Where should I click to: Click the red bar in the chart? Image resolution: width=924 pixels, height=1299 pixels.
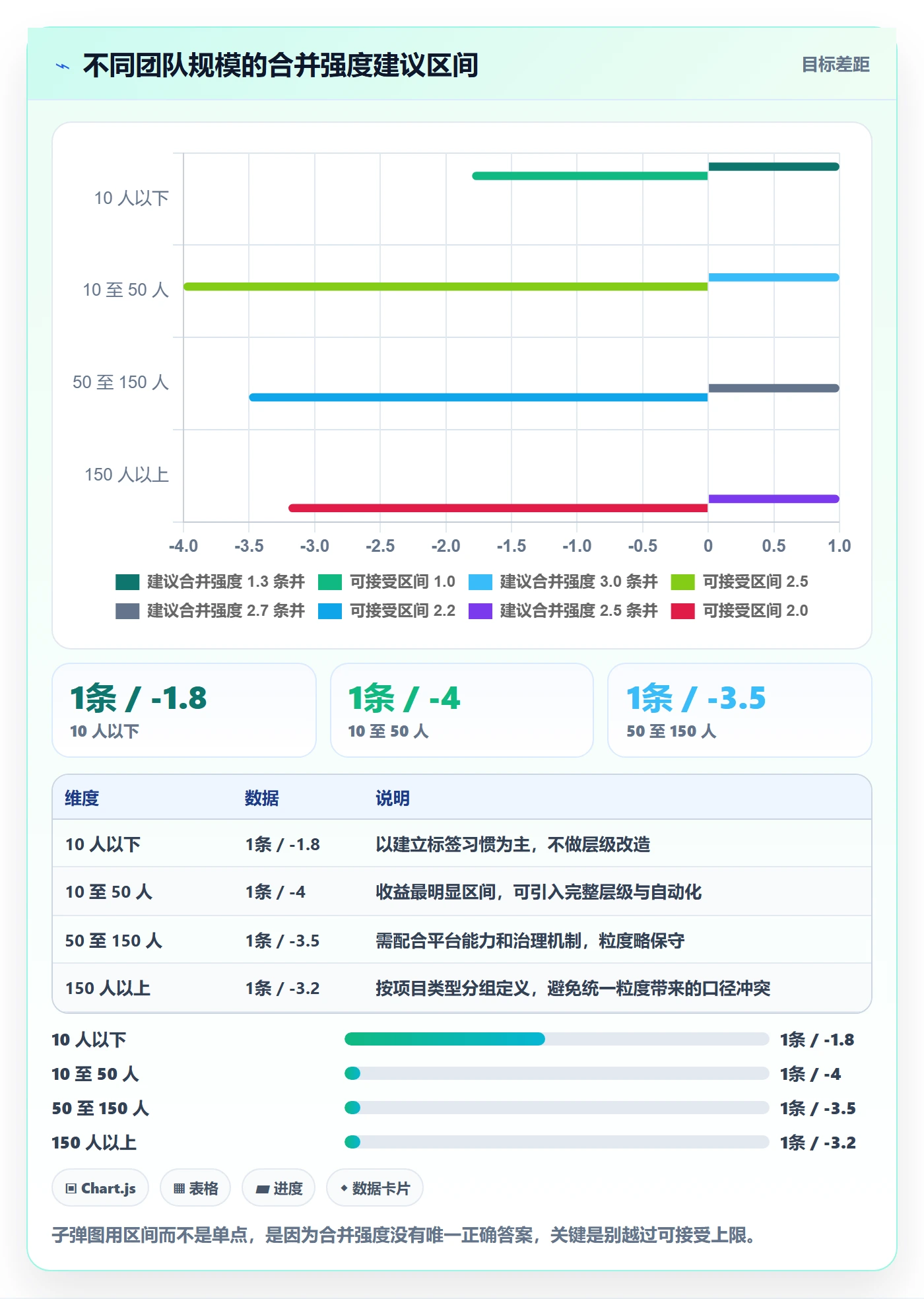point(498,508)
